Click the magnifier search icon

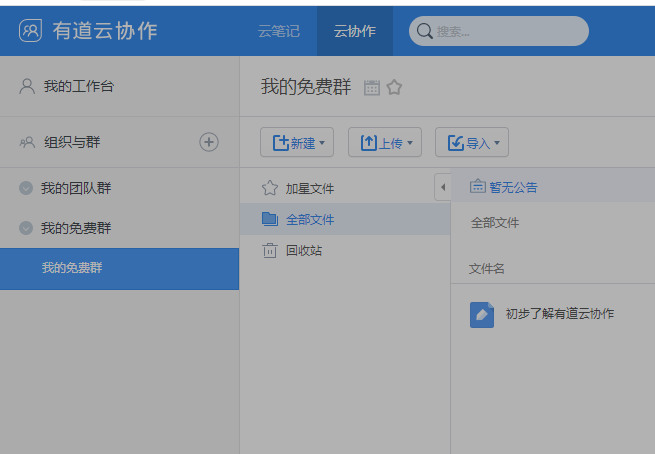click(x=424, y=31)
